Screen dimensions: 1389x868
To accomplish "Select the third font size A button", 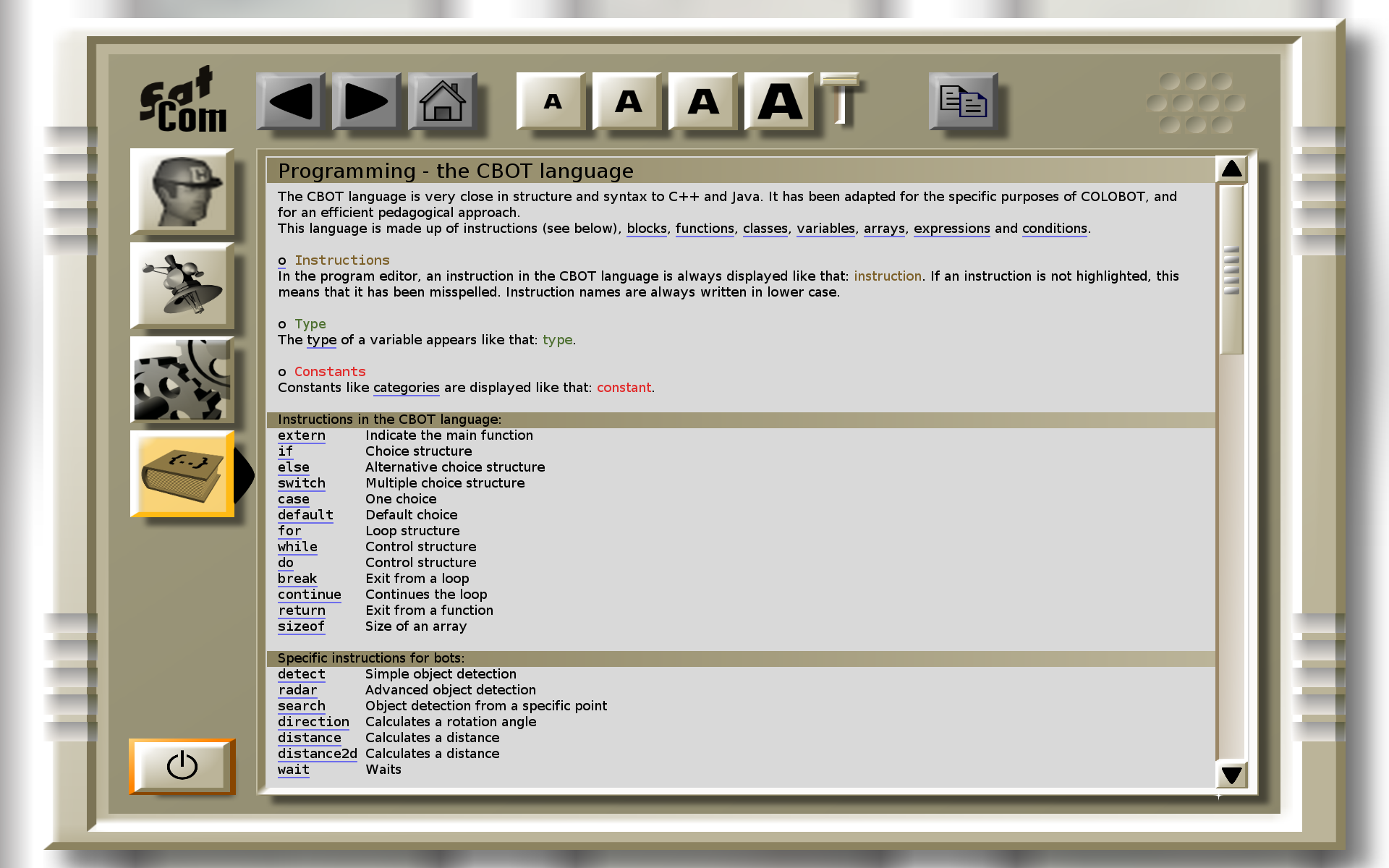I will (x=703, y=101).
